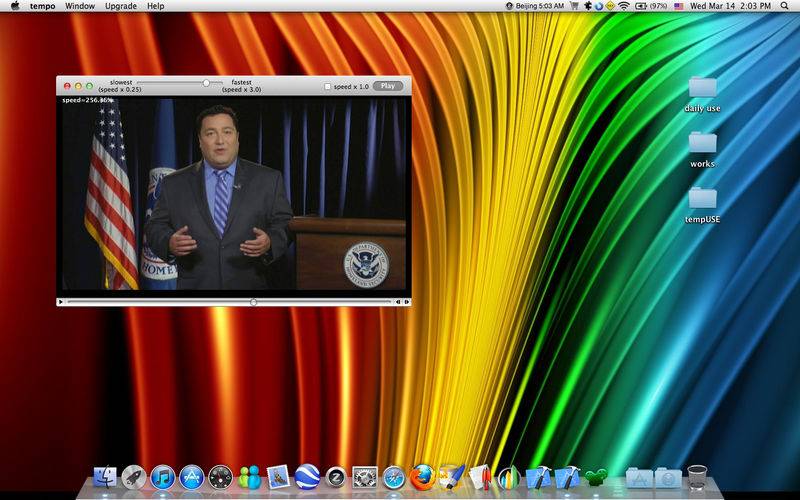
Task: Open the App Store dock icon
Action: (192, 478)
